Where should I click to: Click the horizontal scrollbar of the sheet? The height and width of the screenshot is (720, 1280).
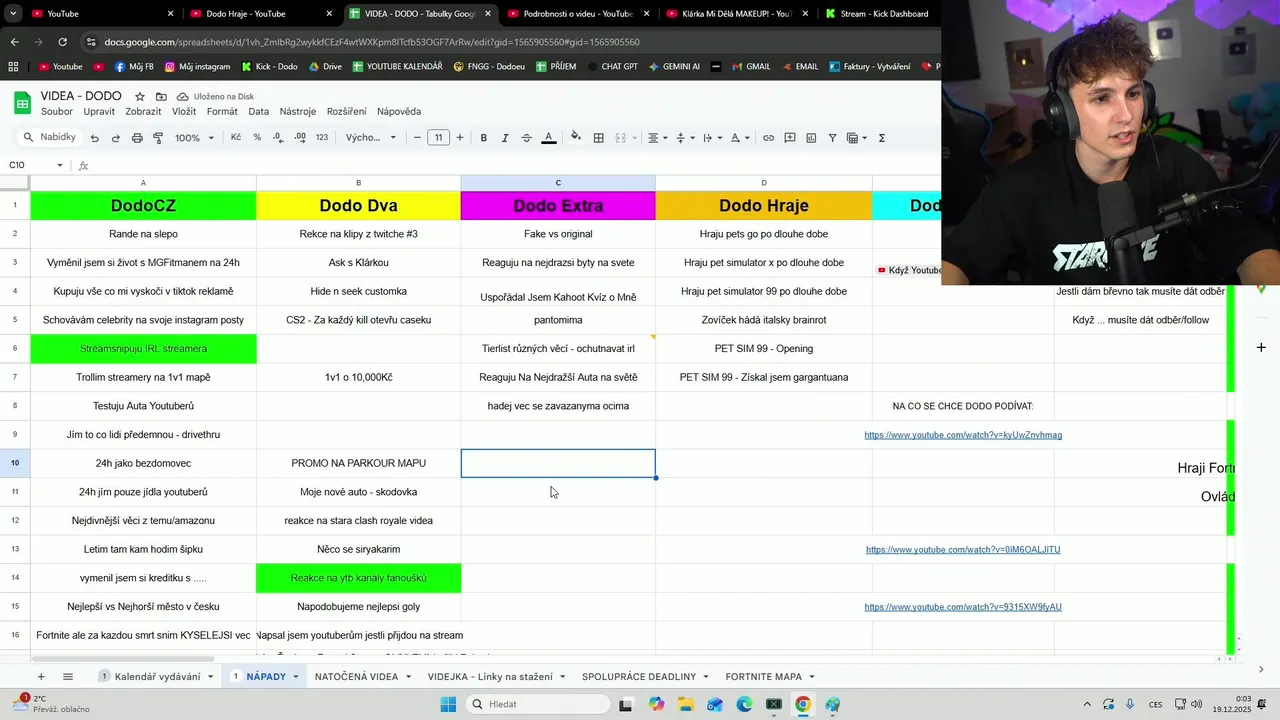tap(122, 658)
